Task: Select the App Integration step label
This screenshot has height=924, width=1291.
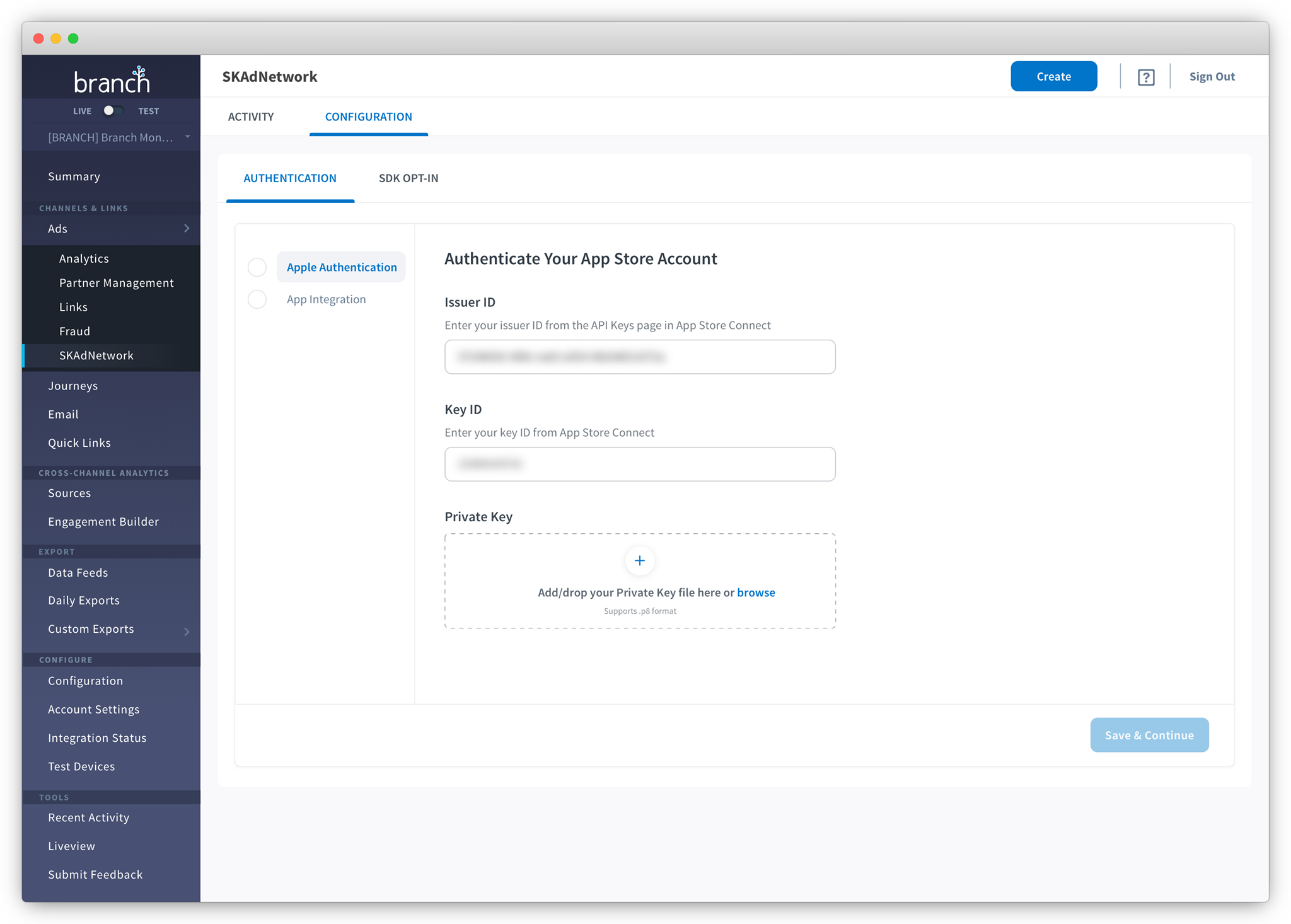Action: [x=326, y=299]
